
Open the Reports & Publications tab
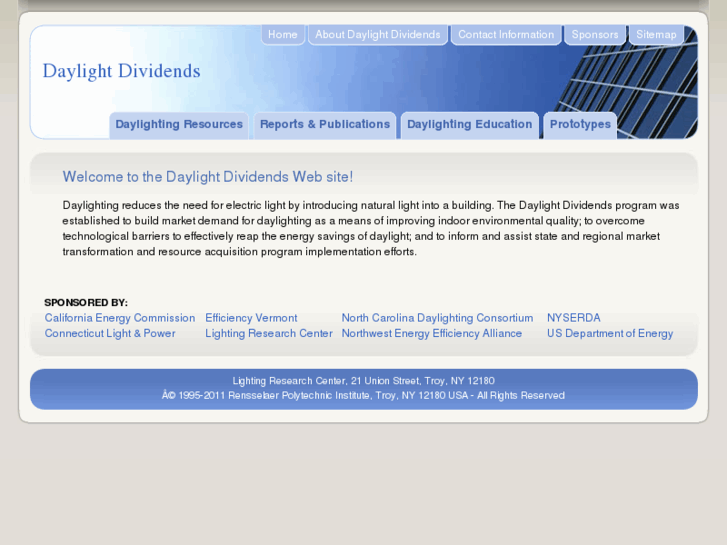click(325, 125)
